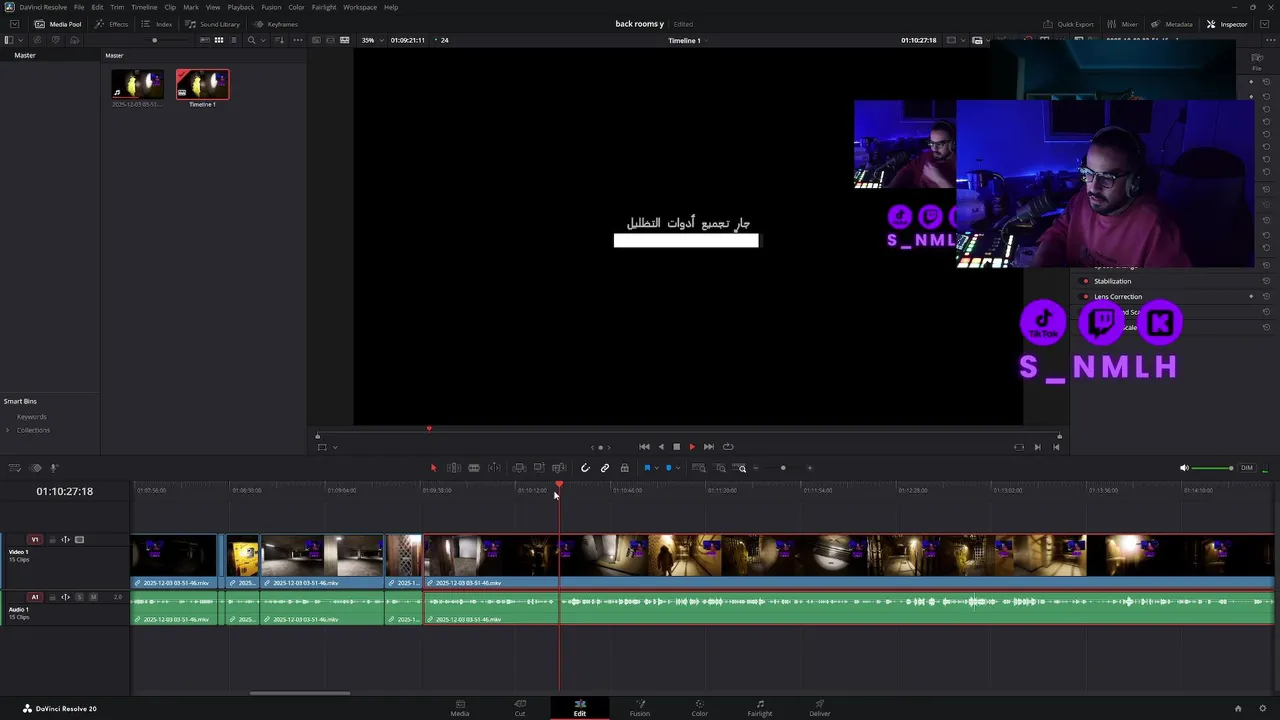Open the media pool sort options
Screen dimensions: 1280x720
point(282,40)
